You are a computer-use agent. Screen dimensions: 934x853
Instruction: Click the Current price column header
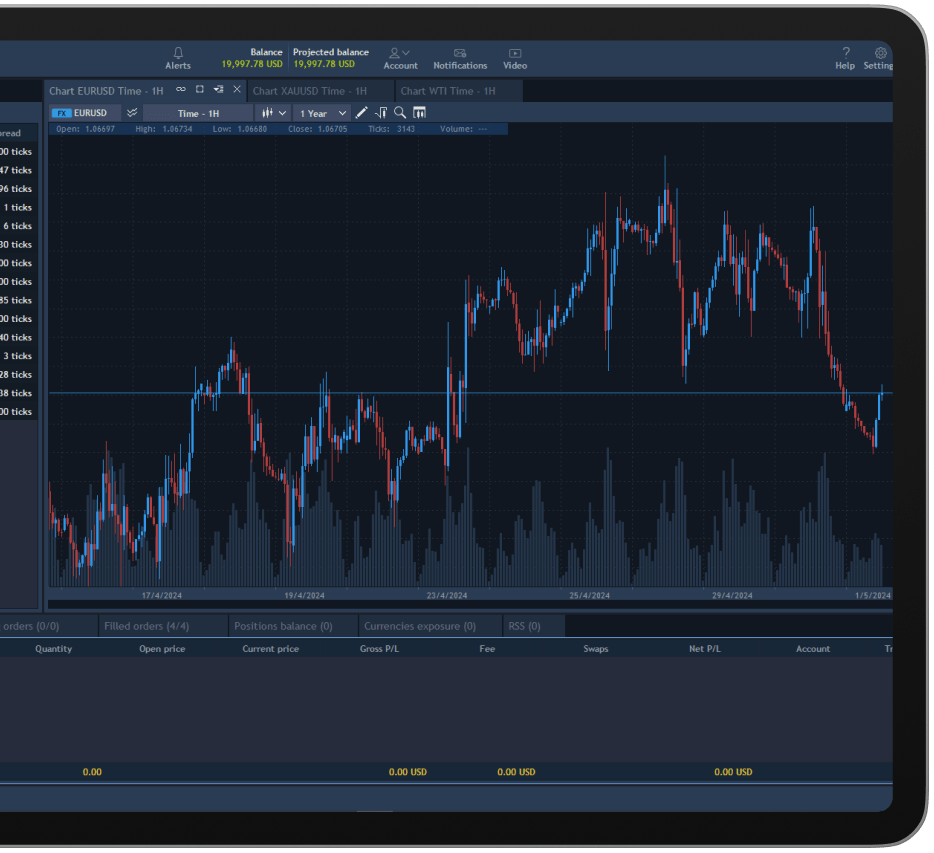[270, 649]
